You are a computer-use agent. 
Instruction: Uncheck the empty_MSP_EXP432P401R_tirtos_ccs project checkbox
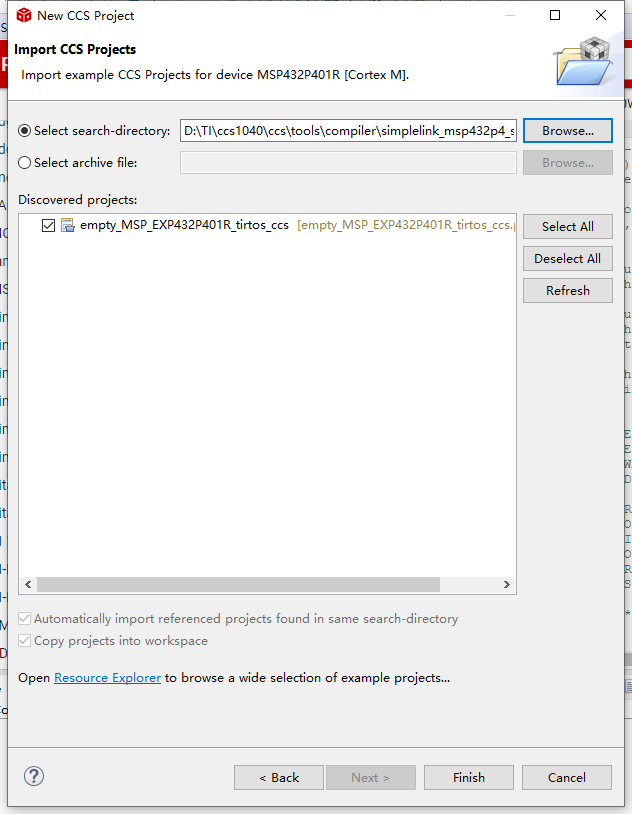coord(48,225)
